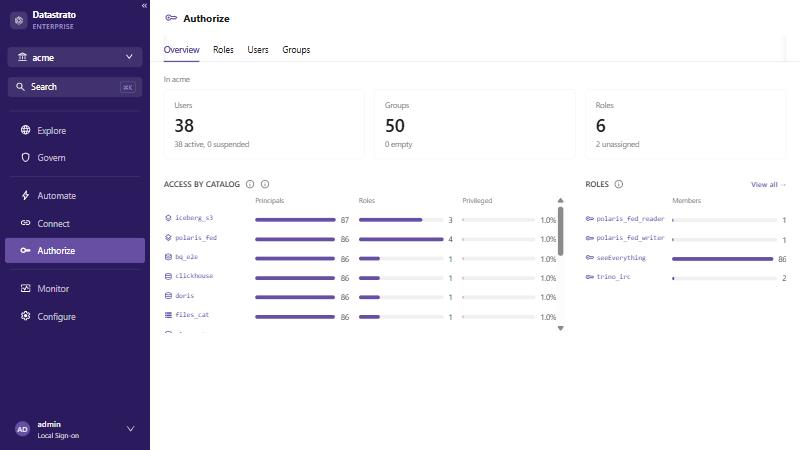Screen dimensions: 800x450
Task: Open the Monitor section
Action: [x=75, y=288]
